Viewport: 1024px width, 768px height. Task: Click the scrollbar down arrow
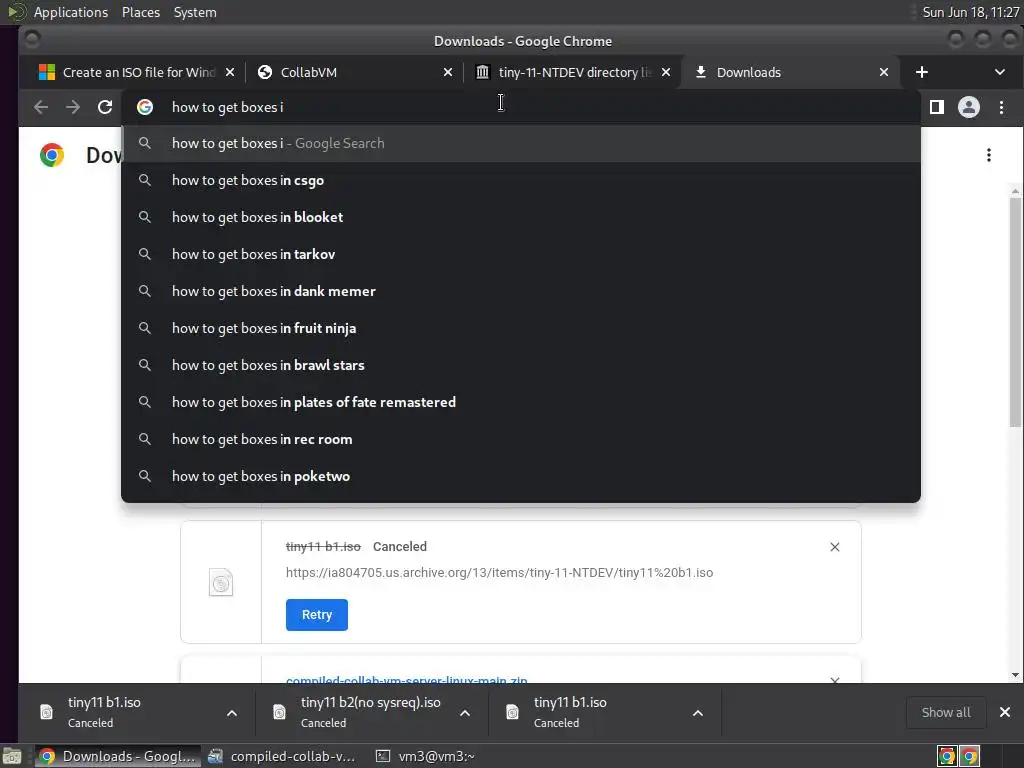[1015, 675]
